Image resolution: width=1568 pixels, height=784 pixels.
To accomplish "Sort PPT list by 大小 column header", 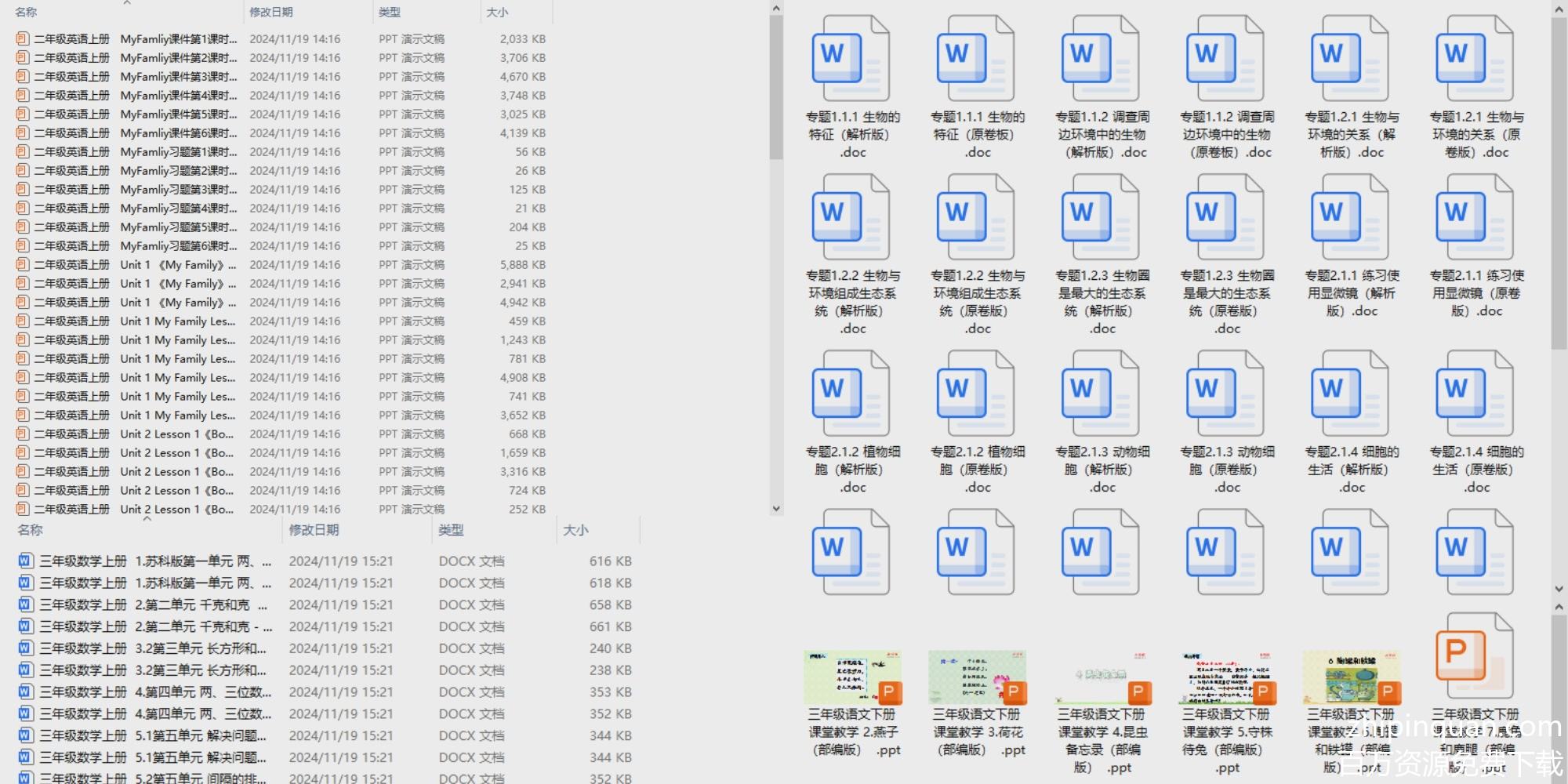I will coord(497,12).
